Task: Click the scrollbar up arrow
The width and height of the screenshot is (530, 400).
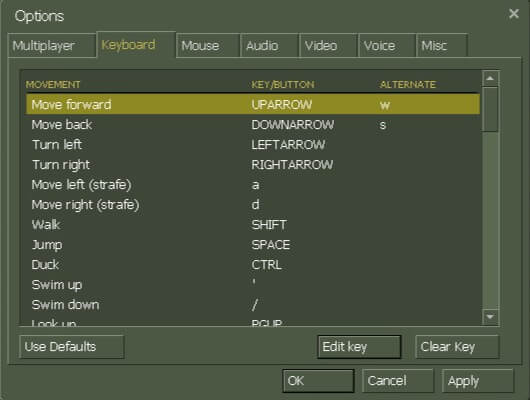Action: pos(490,79)
